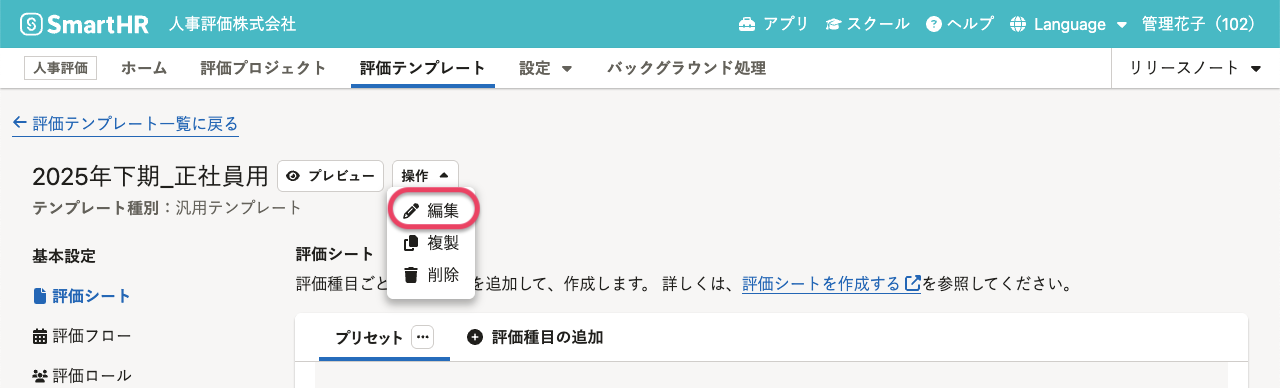Click the plus icon for 評価種目の追加
The width and height of the screenshot is (1280, 388).
coord(474,337)
